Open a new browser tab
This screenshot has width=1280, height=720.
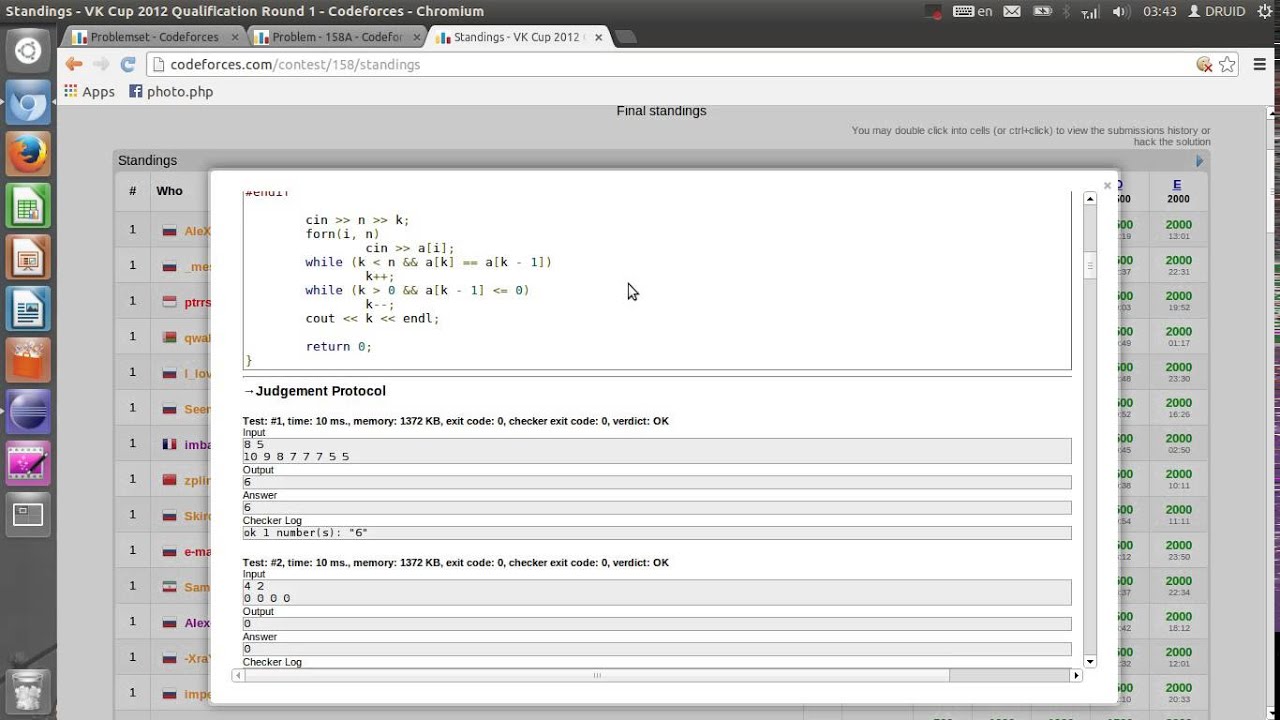[x=626, y=37]
